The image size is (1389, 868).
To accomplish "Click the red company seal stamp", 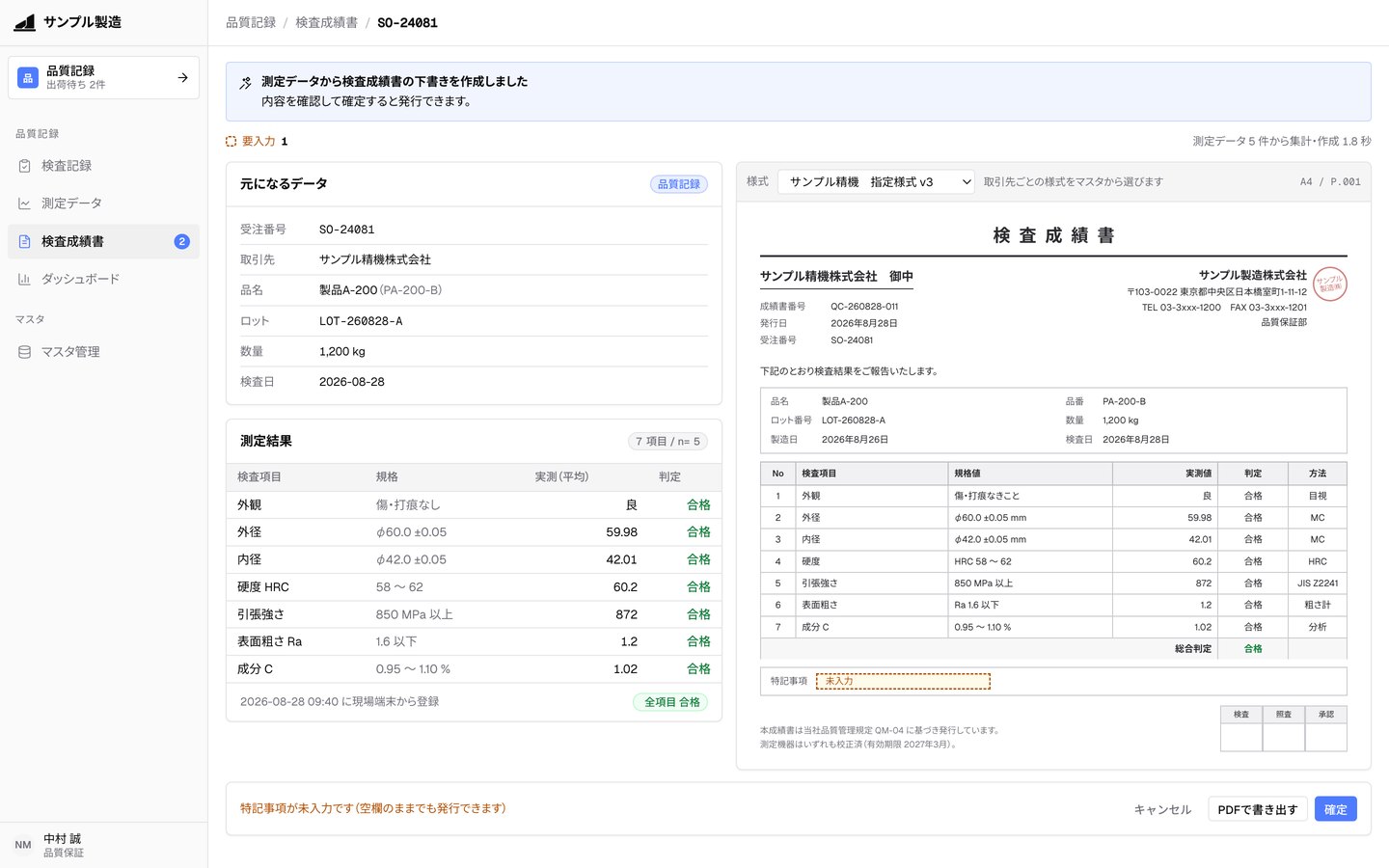I will tap(1330, 284).
